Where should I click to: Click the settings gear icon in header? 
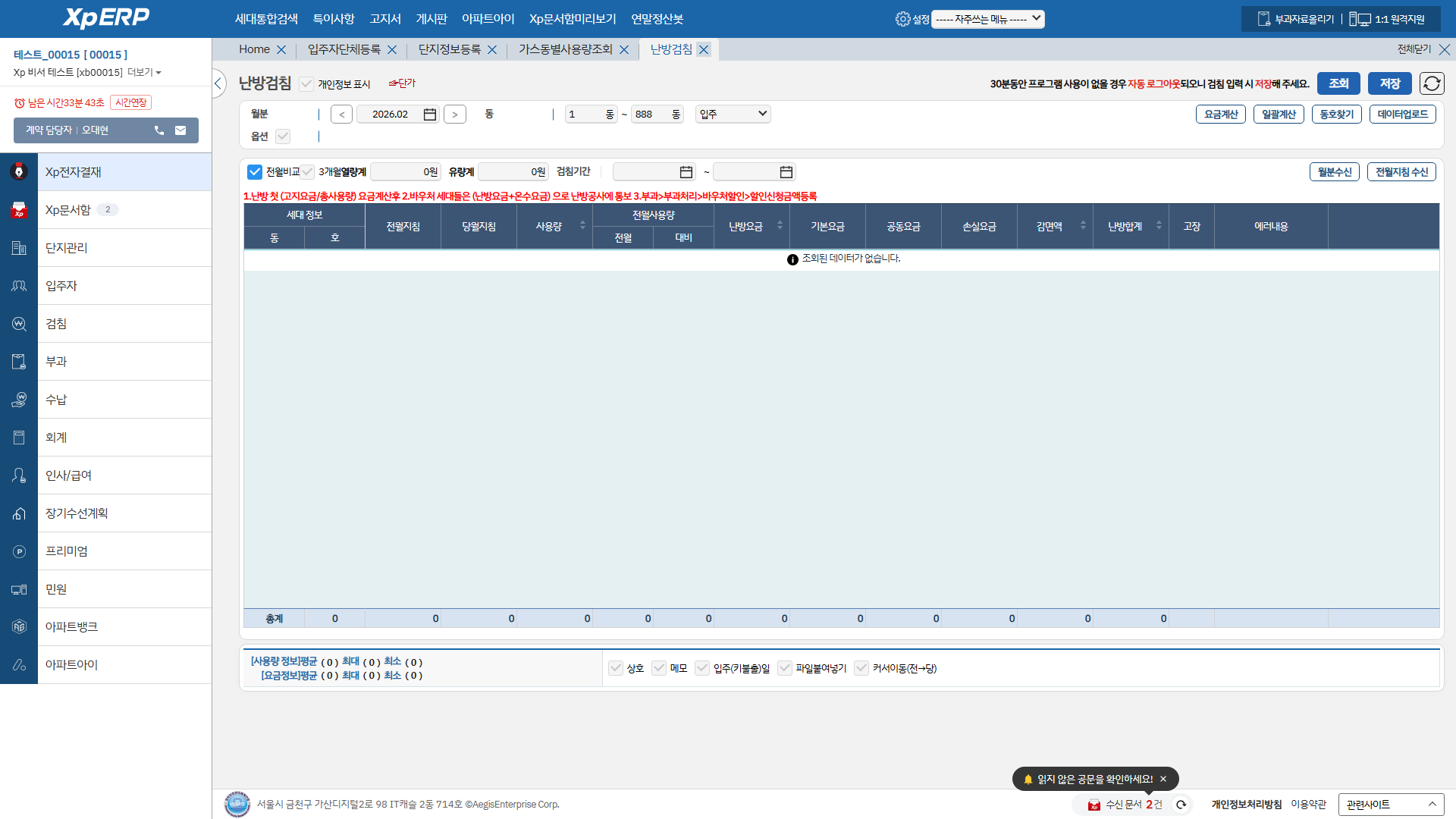point(902,19)
